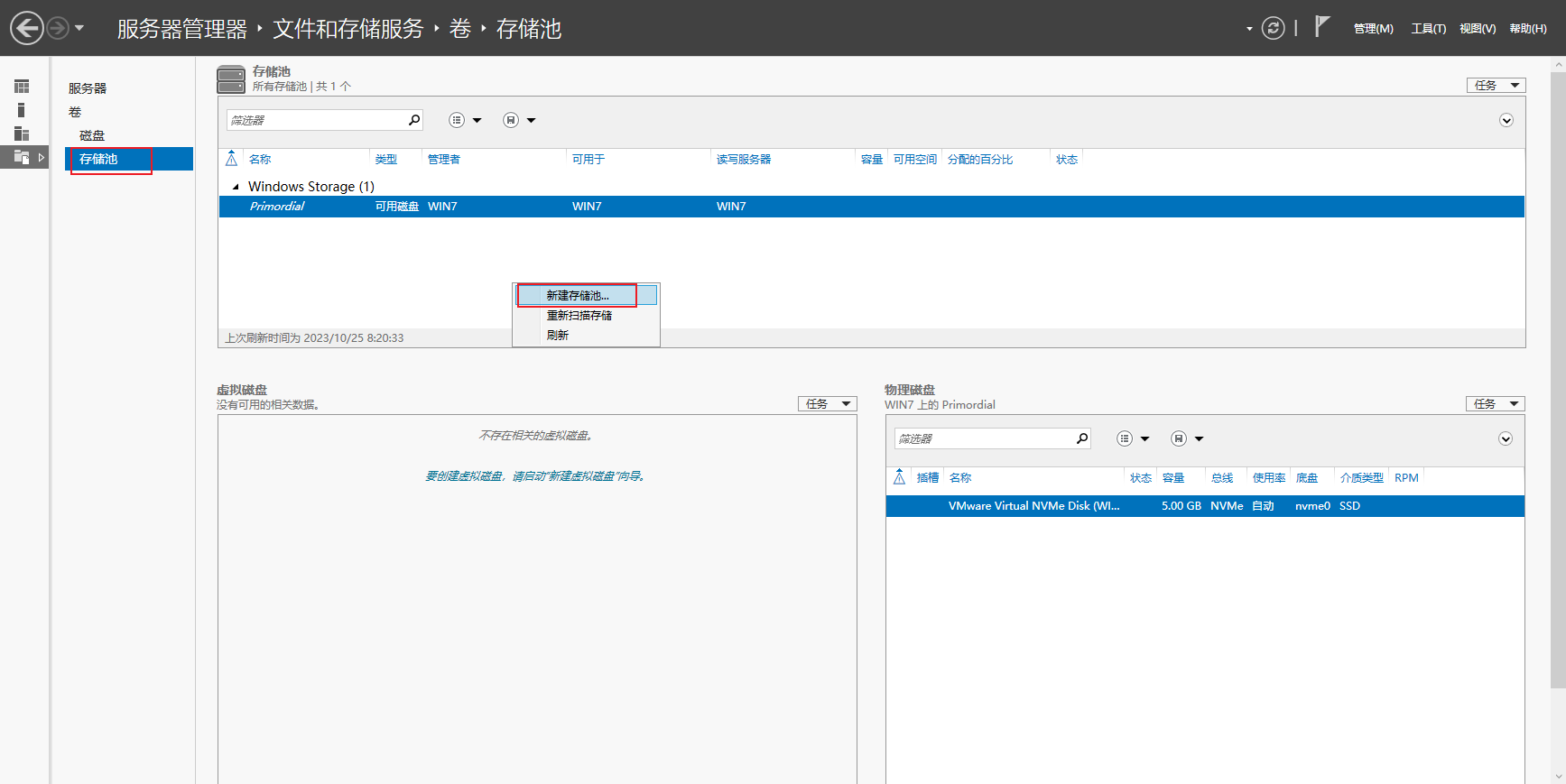The image size is (1566, 784).
Task: Go to 磁盘 in navigation pane
Action: pyautogui.click(x=92, y=135)
